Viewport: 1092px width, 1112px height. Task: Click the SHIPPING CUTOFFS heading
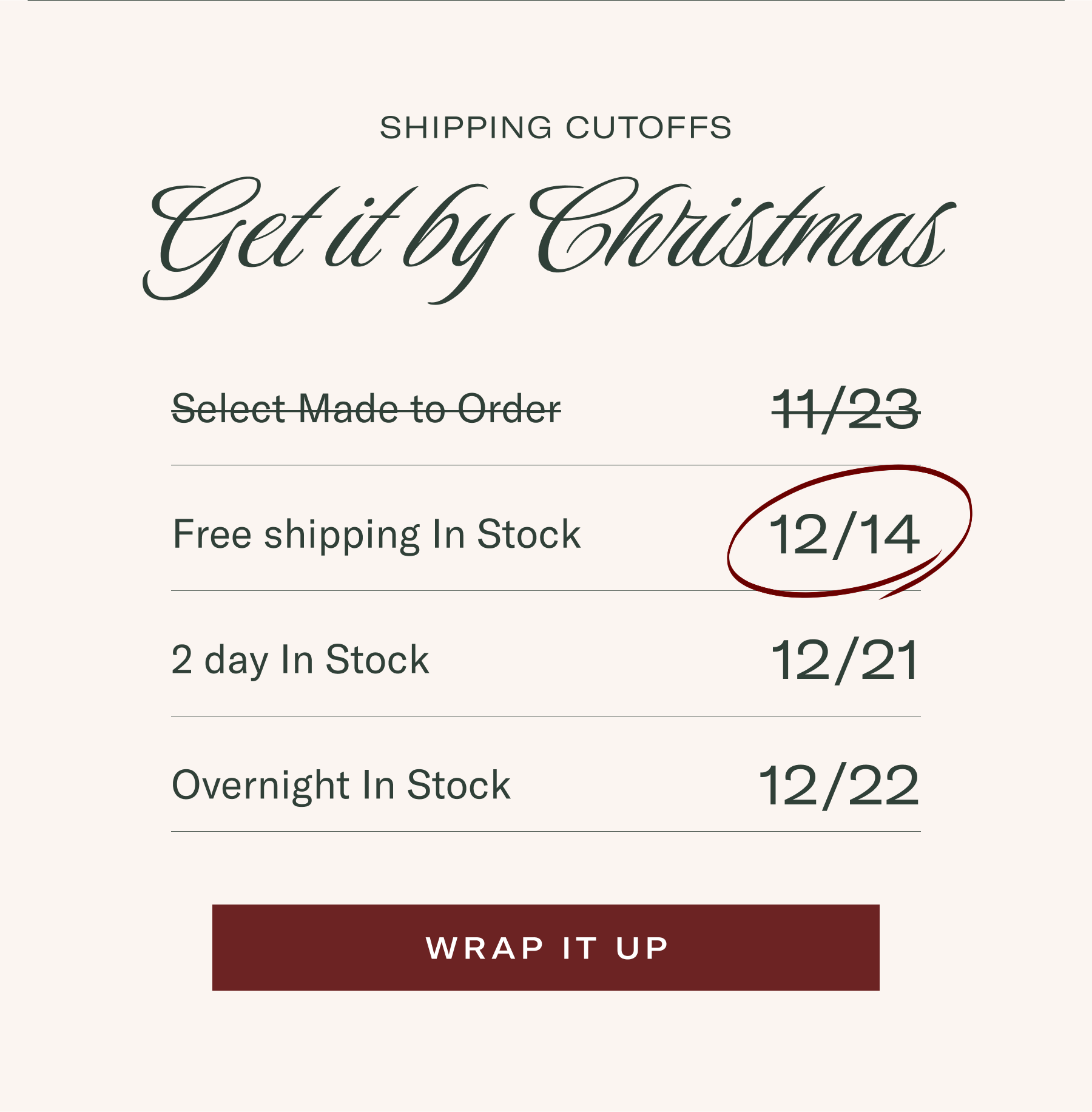pyautogui.click(x=555, y=128)
